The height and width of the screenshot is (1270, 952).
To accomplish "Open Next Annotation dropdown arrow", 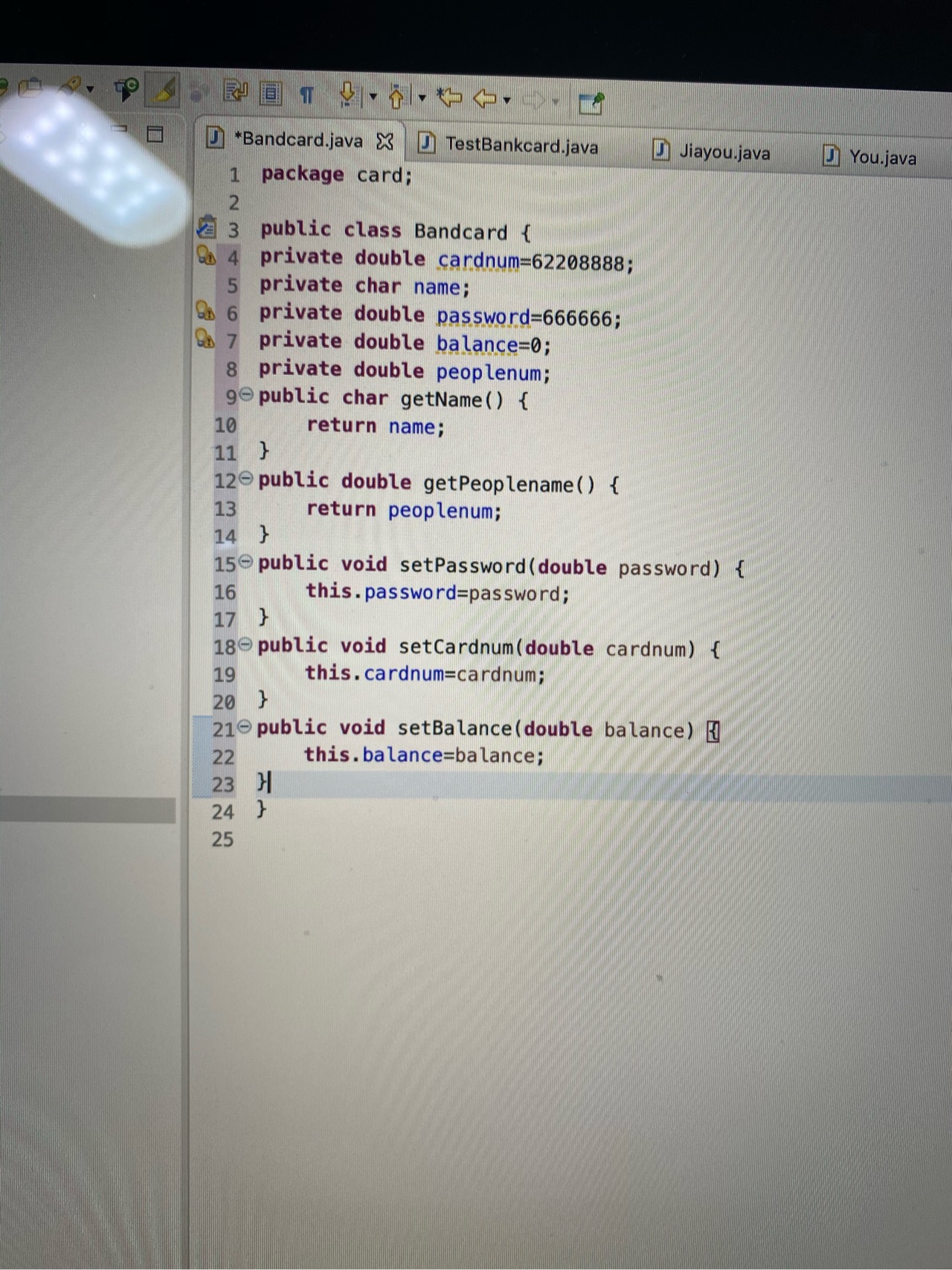I will click(373, 97).
